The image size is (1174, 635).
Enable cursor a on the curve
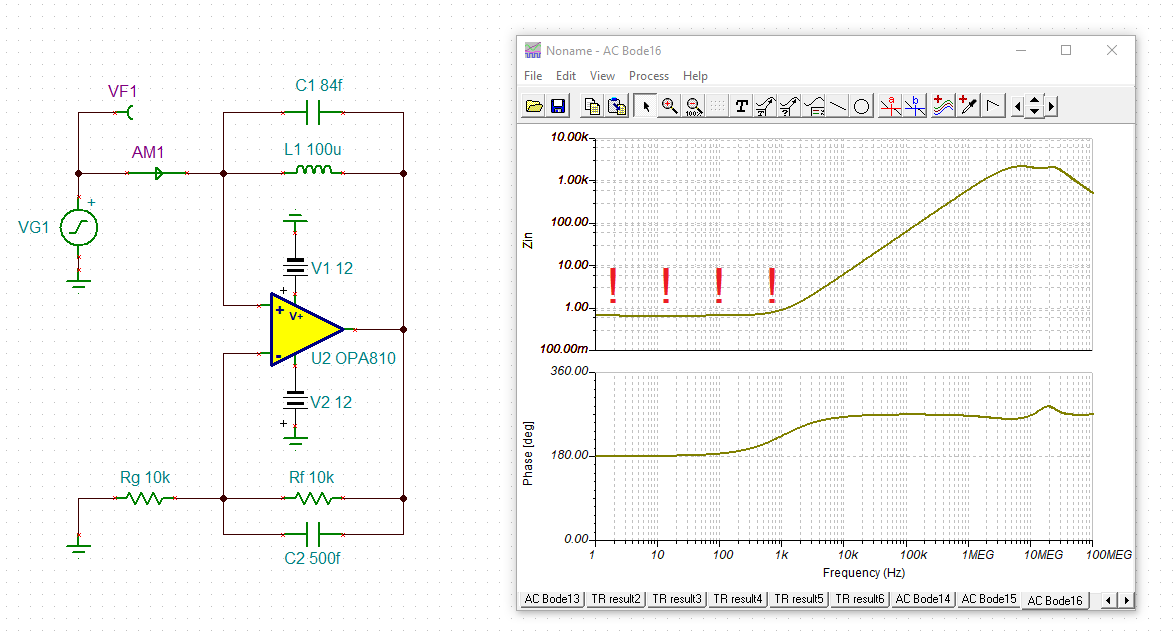[890, 106]
